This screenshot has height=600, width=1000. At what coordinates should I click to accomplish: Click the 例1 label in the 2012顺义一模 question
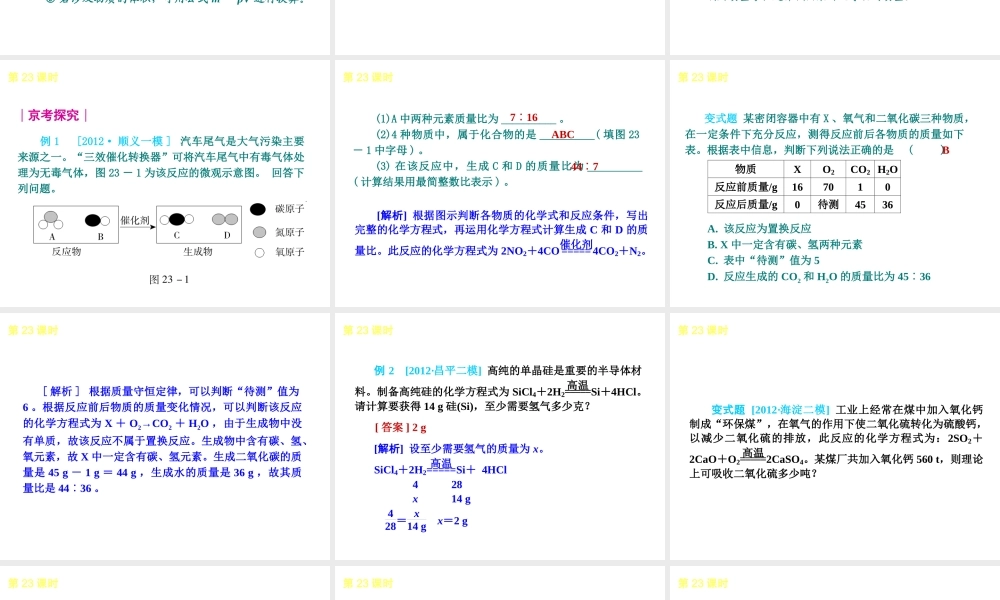49,141
